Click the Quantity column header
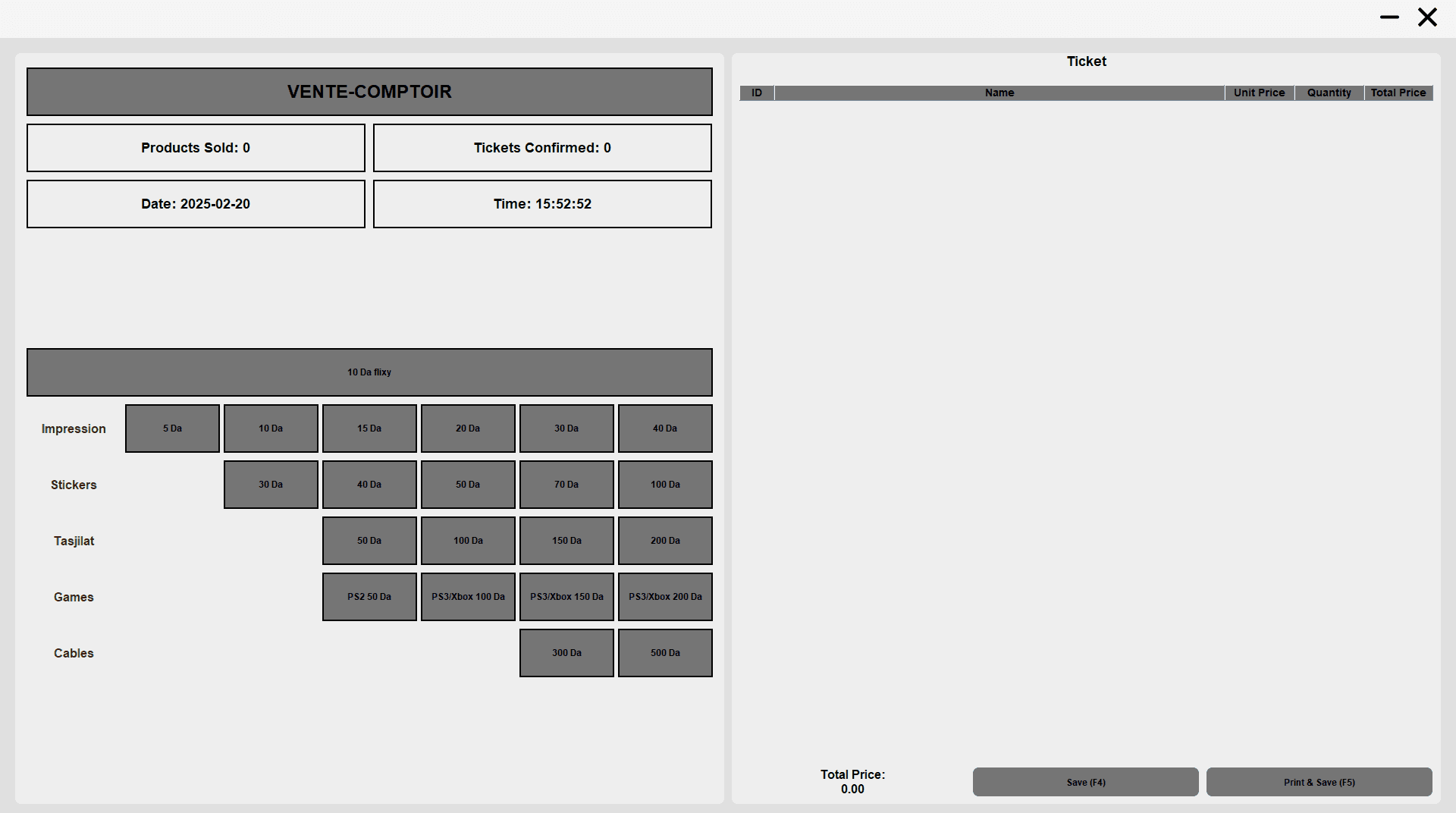This screenshot has width=1456, height=813. [x=1329, y=93]
